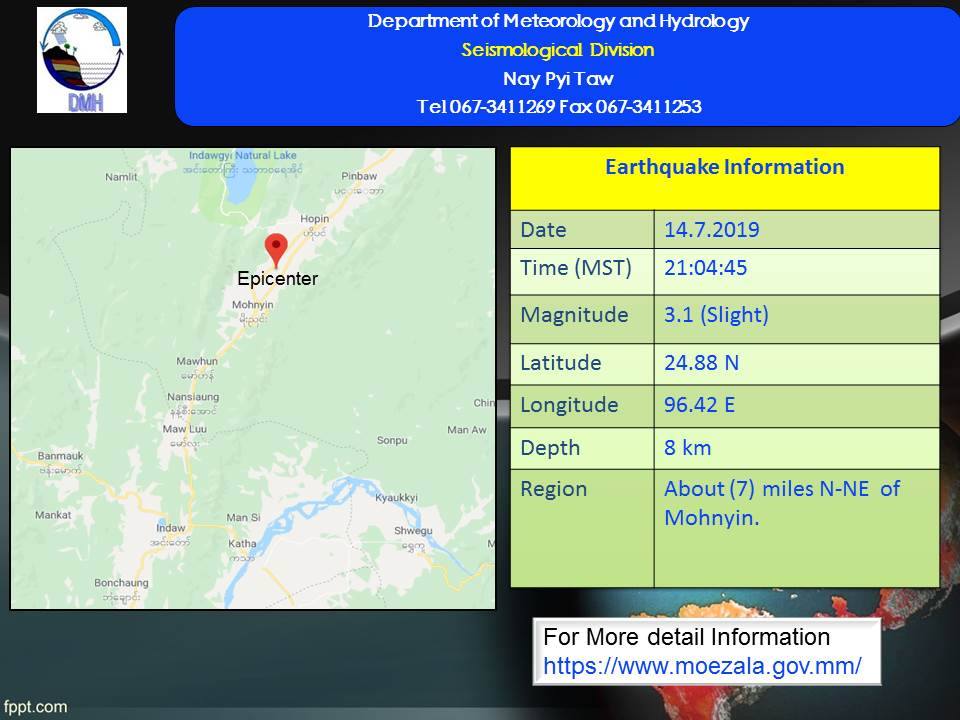Click the Seismological Division heading text
960x720 pixels.
(558, 50)
